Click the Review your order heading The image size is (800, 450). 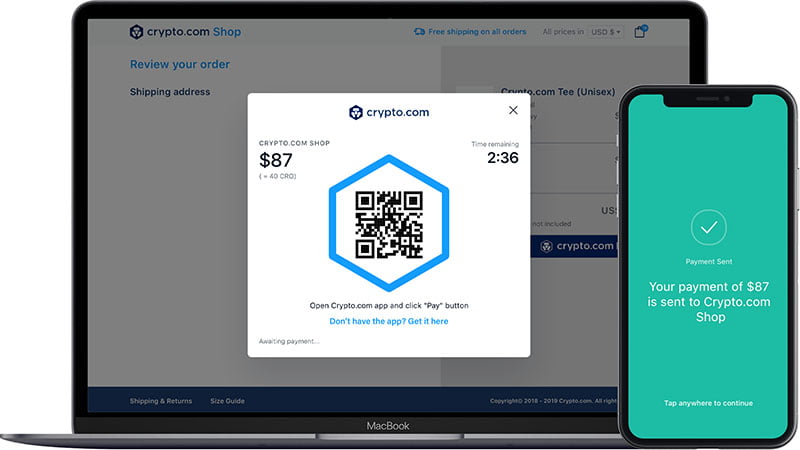pyautogui.click(x=180, y=64)
